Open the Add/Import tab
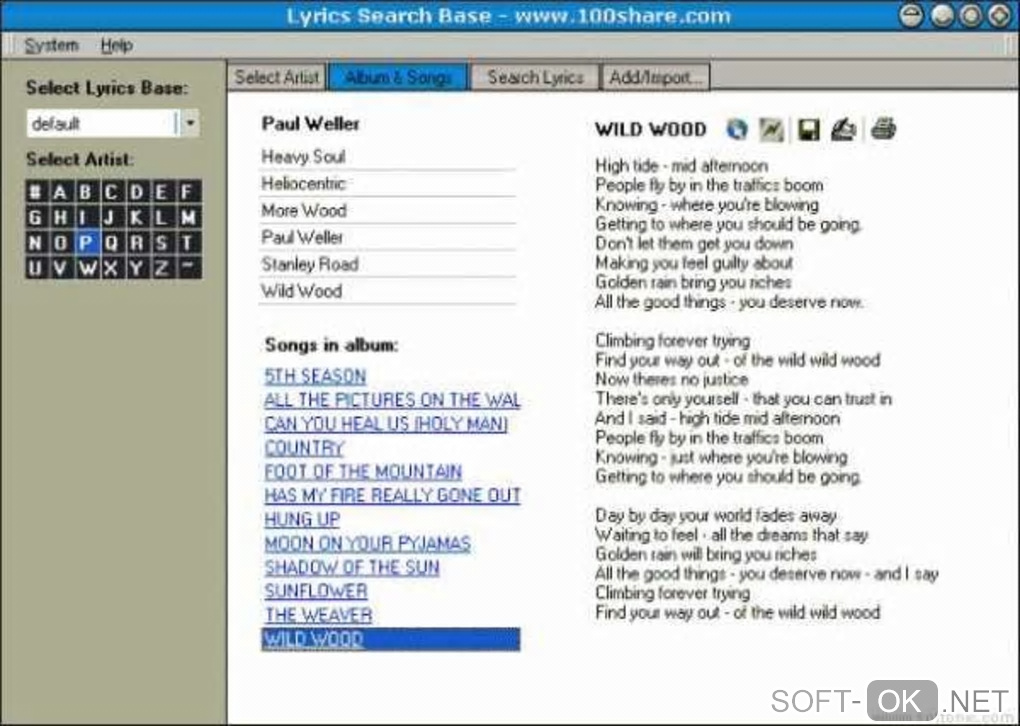 pos(656,77)
